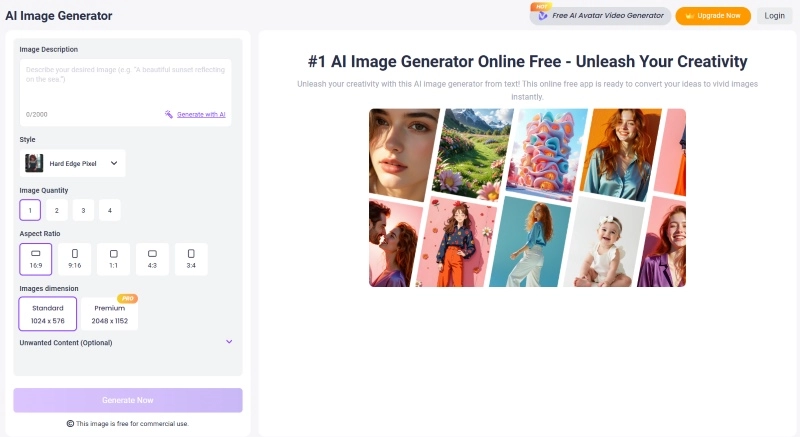Click the magic wand Generate with AI icon
800x437 pixels.
pyautogui.click(x=168, y=114)
